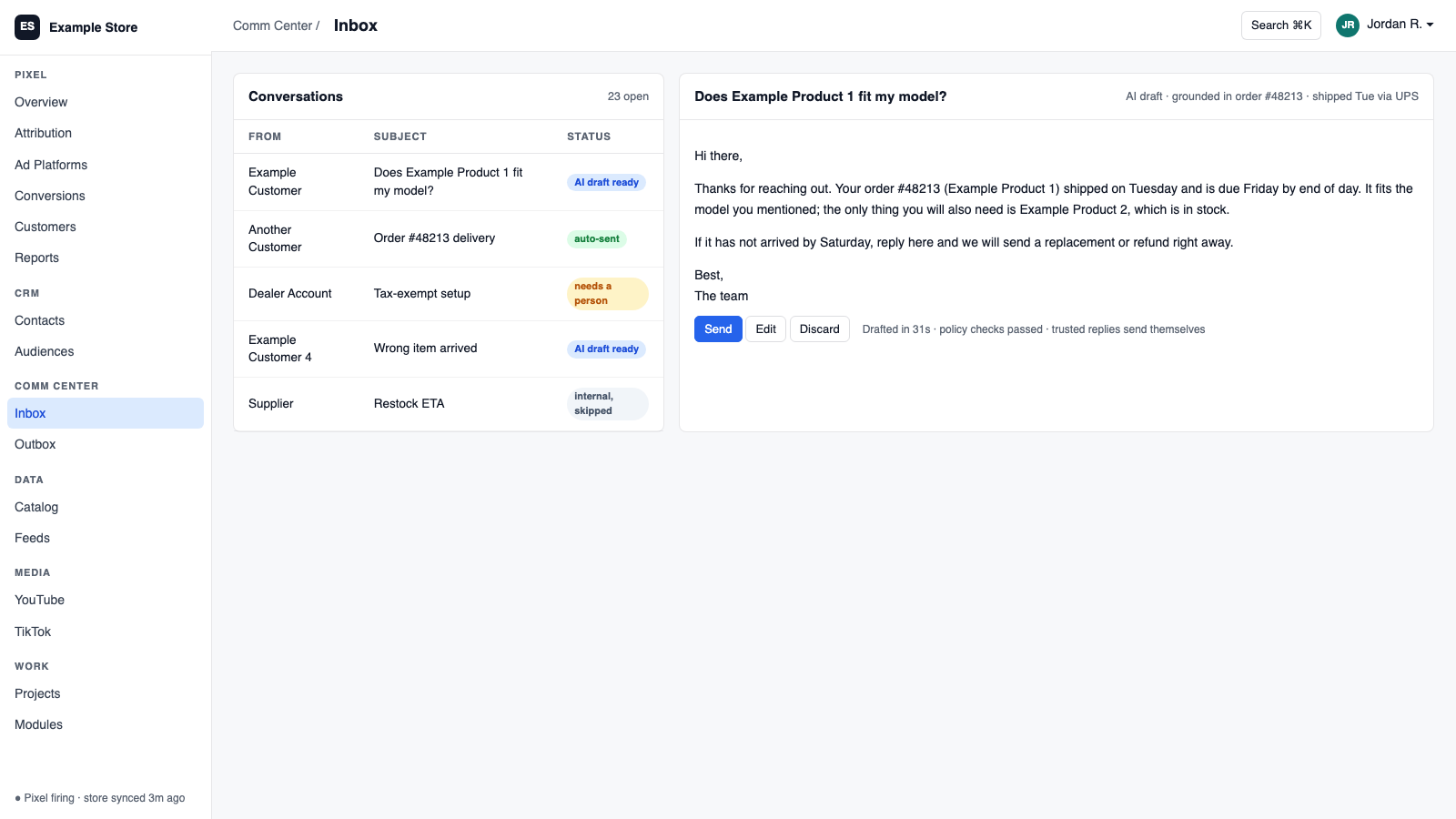
Task: Click the Supplier sender name
Action: (x=271, y=403)
